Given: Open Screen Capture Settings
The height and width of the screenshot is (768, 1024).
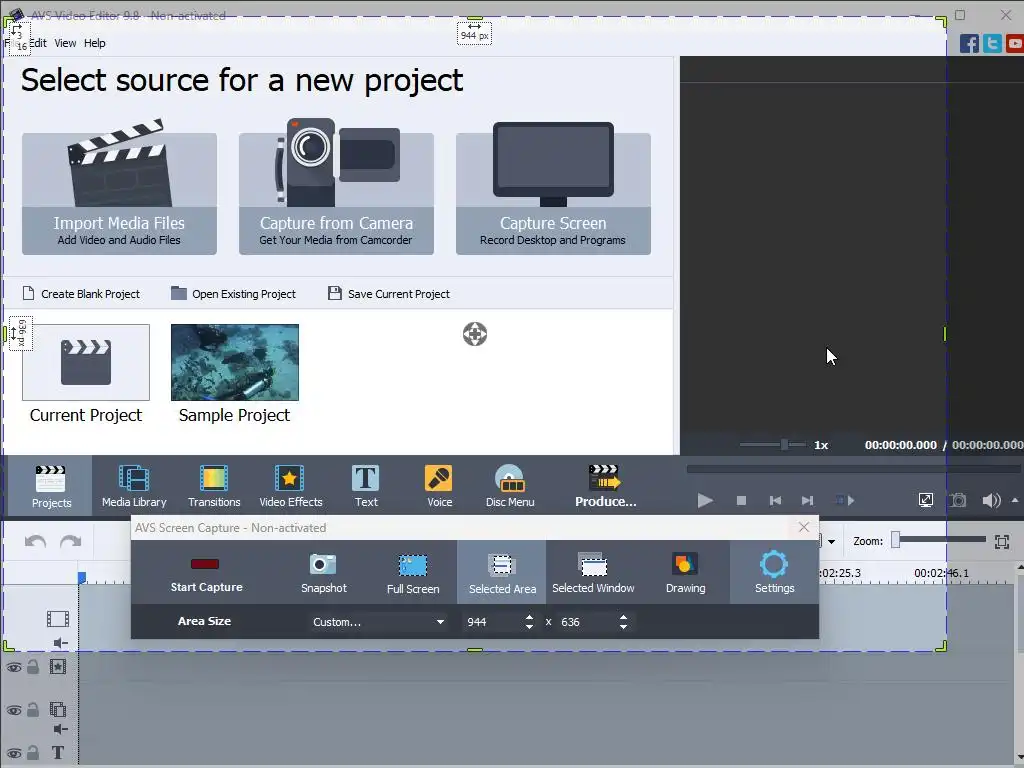Looking at the screenshot, I should 774,573.
